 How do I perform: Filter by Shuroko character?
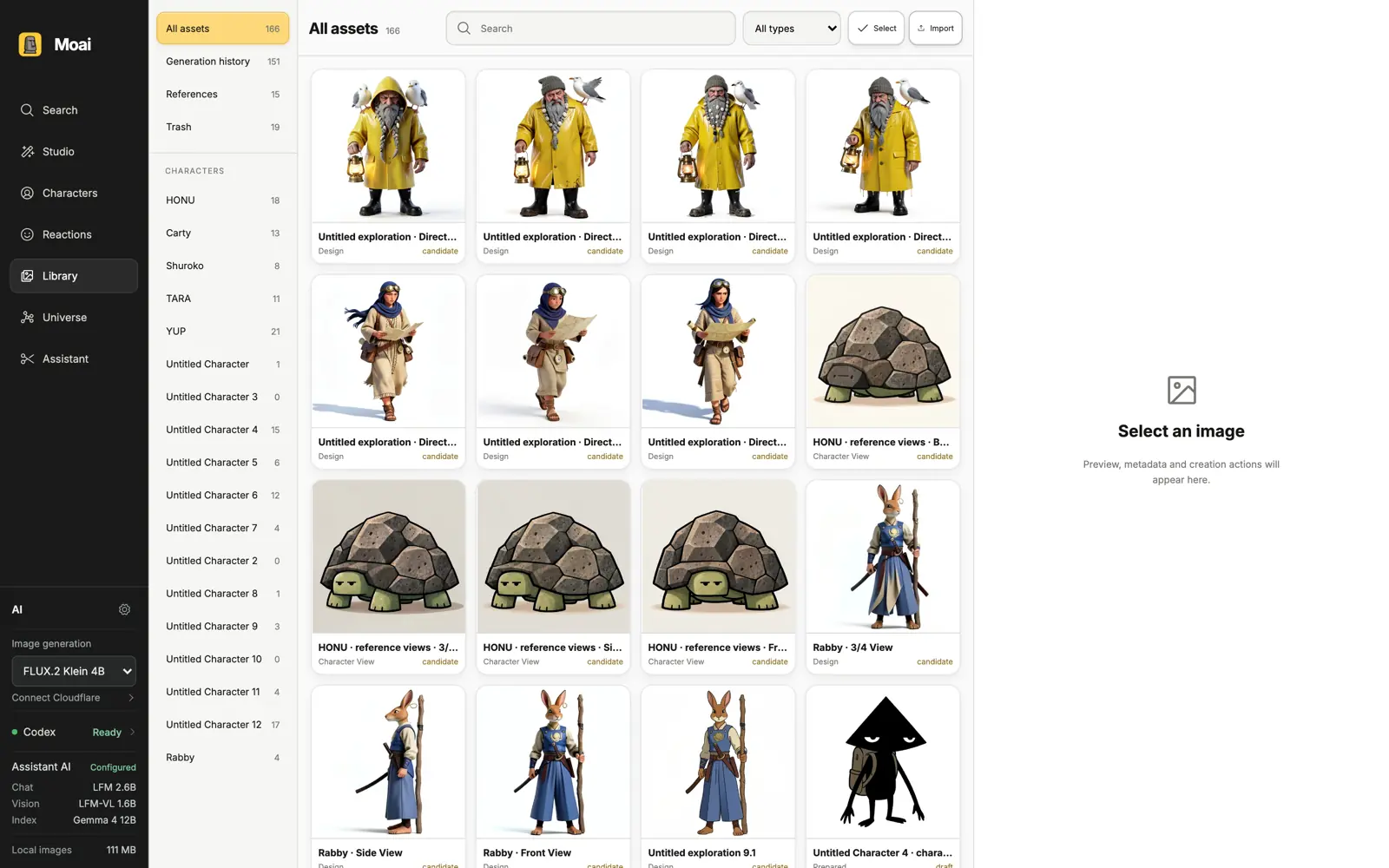pos(222,266)
